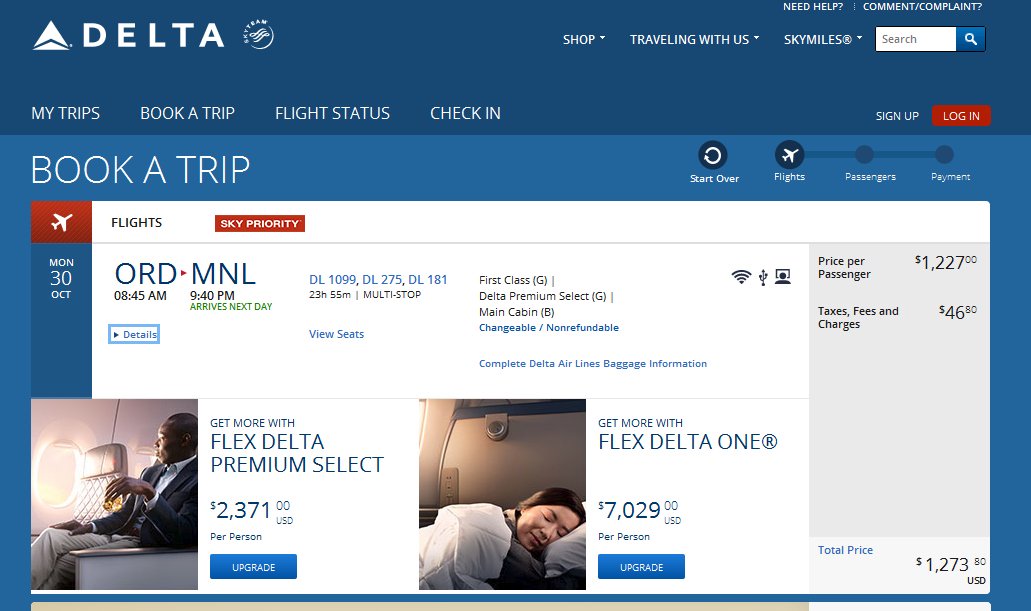
Task: Open the SHOP dropdown menu
Action: pyautogui.click(x=584, y=40)
